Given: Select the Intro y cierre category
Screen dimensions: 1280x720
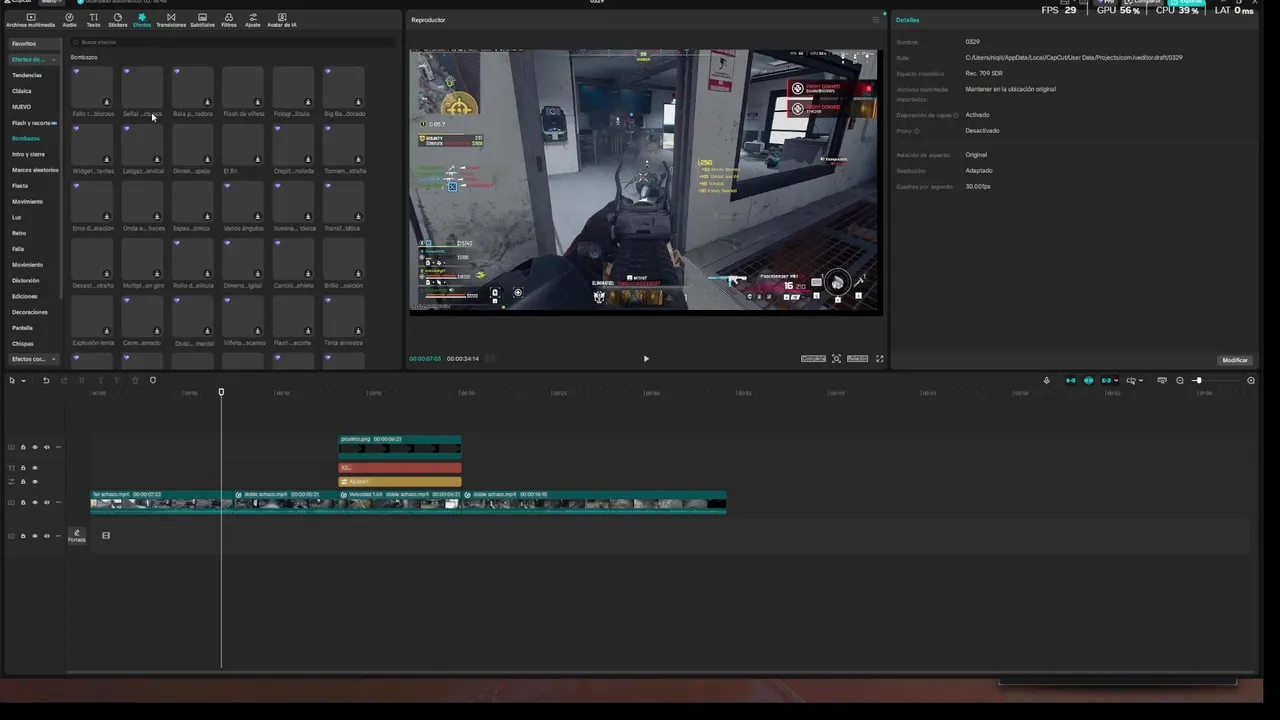Looking at the screenshot, I should tap(28, 154).
